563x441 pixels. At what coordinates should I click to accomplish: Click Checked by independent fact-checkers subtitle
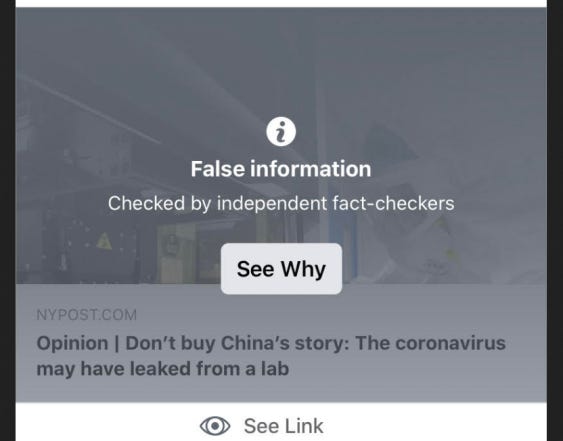(281, 203)
